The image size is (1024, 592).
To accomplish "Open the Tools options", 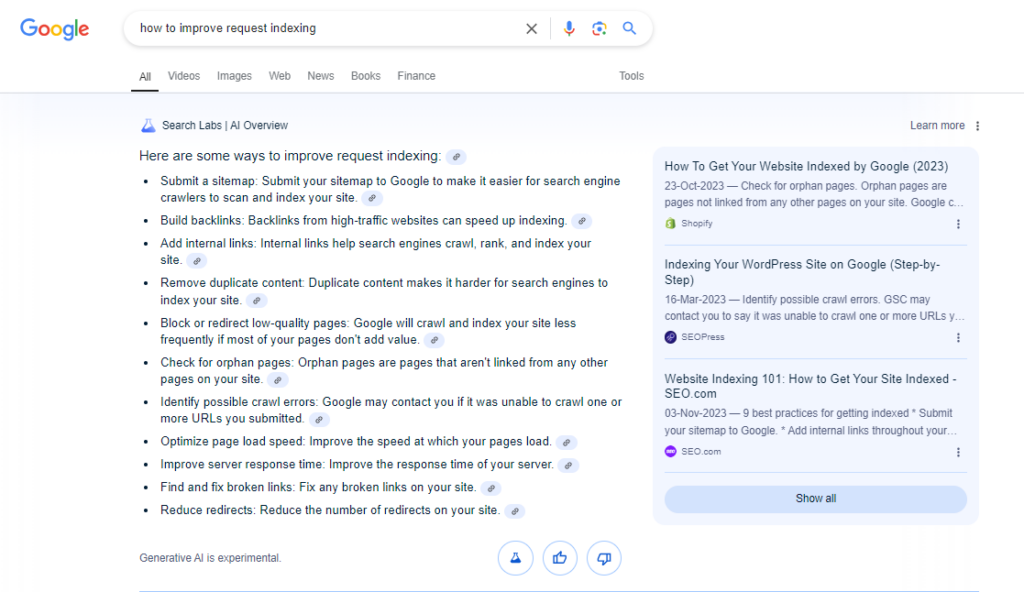I will [632, 76].
